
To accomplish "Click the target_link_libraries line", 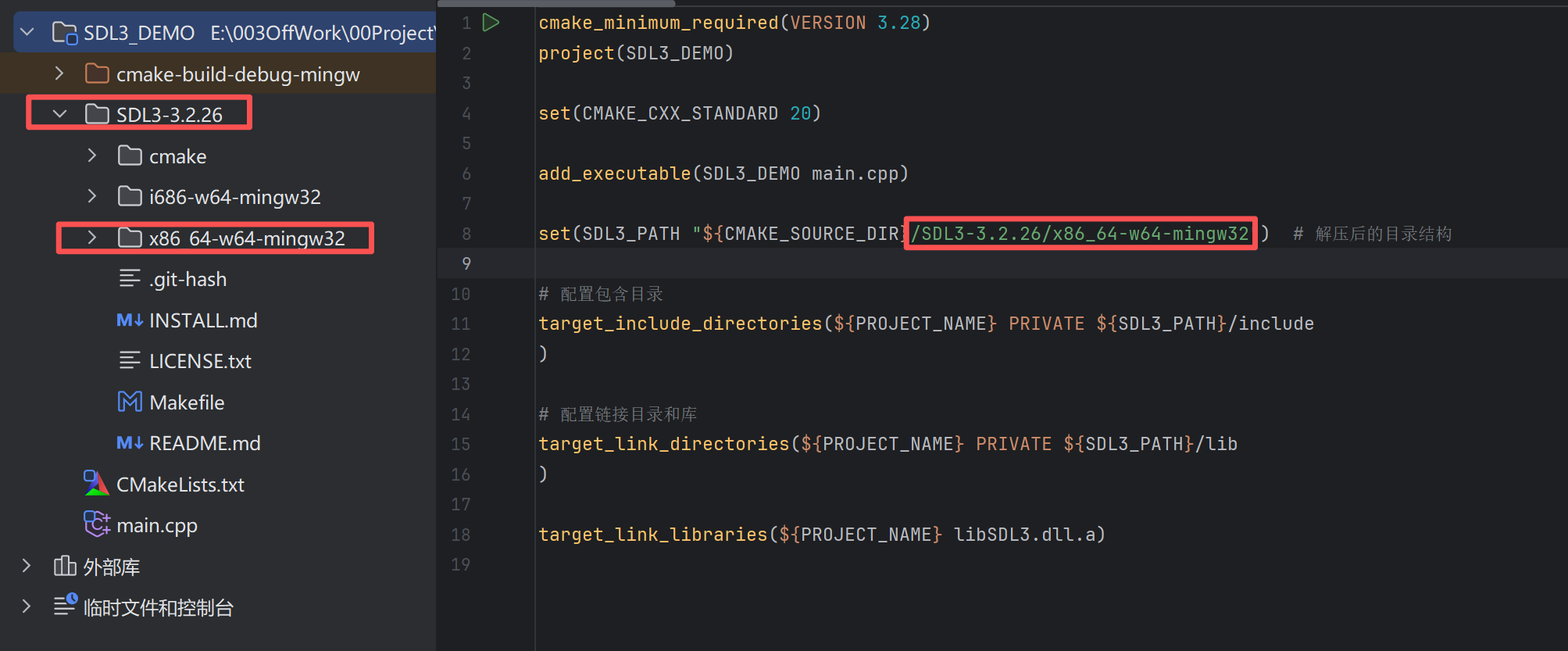I will tap(822, 535).
